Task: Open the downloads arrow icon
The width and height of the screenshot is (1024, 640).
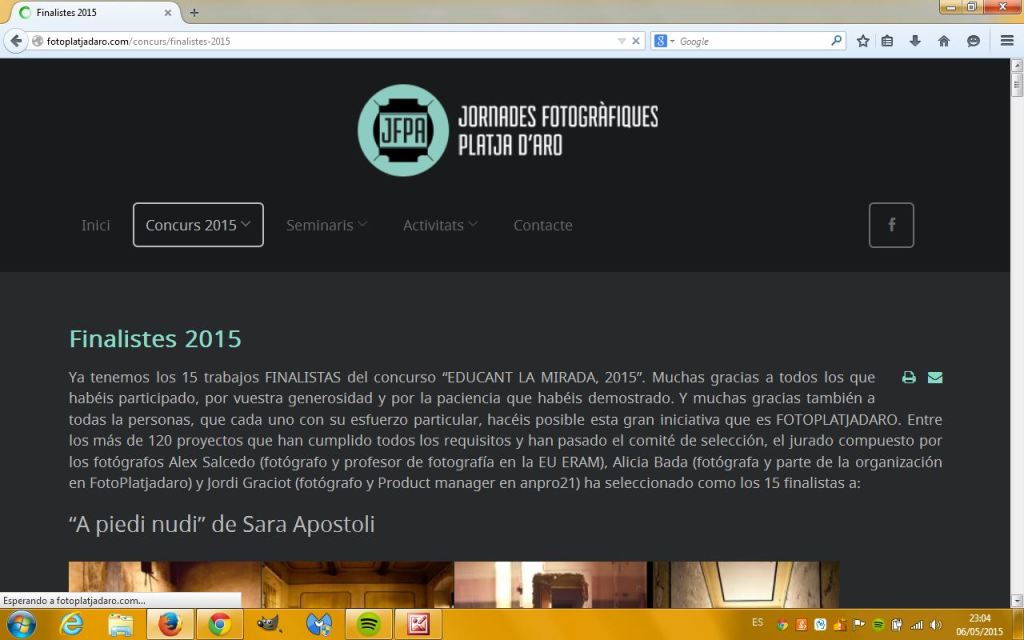Action: [913, 41]
